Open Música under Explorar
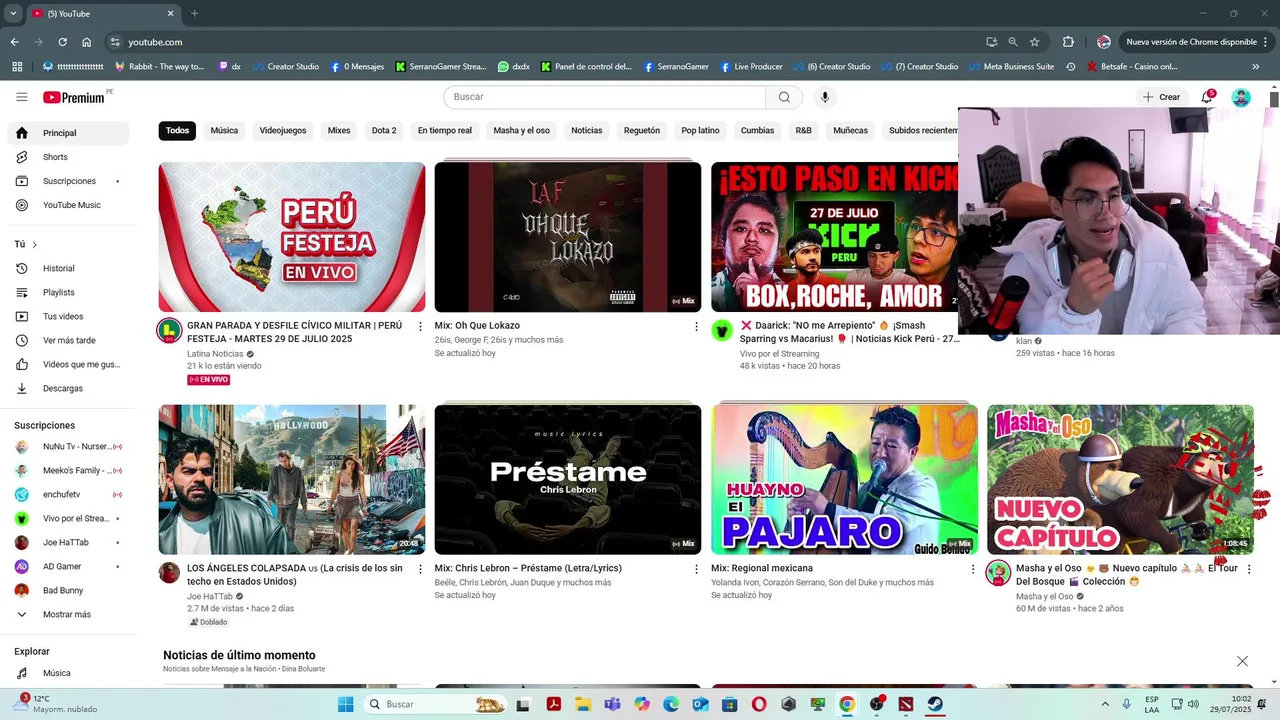 [68, 673]
